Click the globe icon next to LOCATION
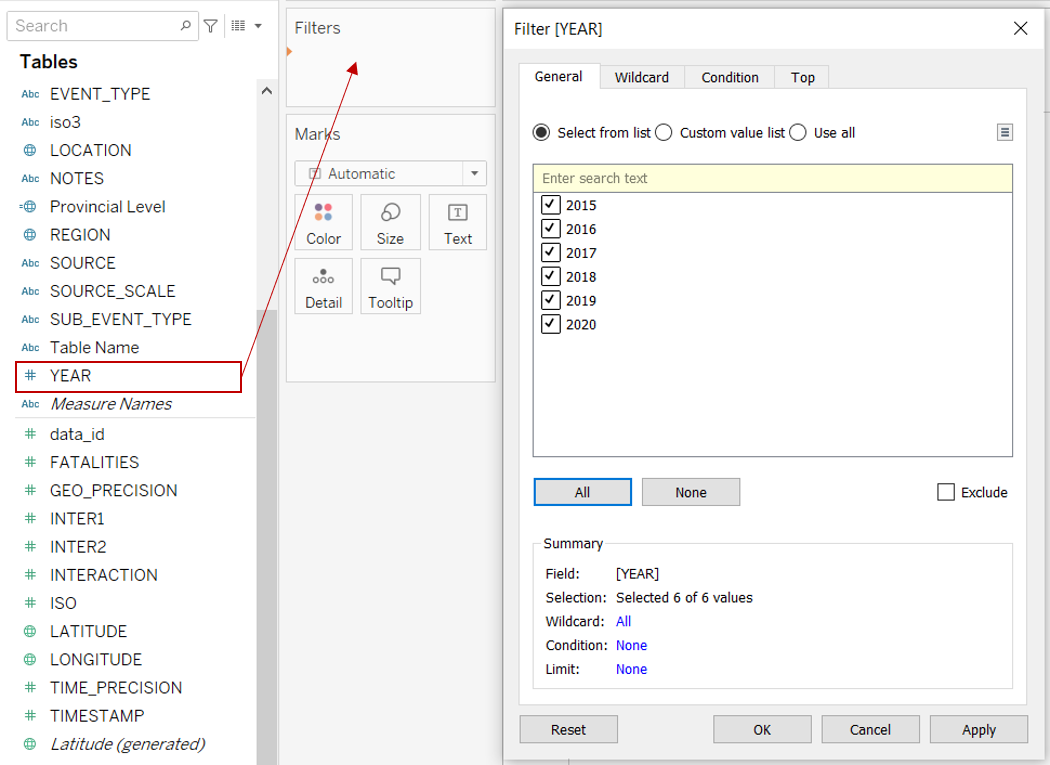The height and width of the screenshot is (765, 1050). (x=30, y=150)
